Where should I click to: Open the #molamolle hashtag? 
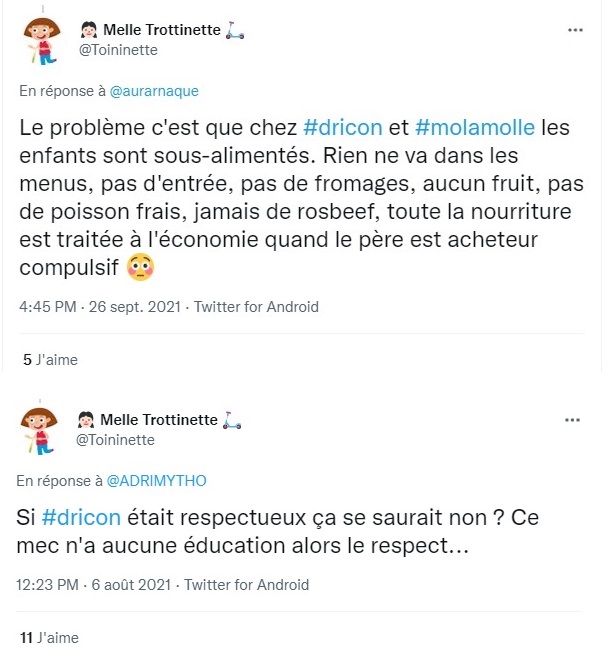[470, 129]
